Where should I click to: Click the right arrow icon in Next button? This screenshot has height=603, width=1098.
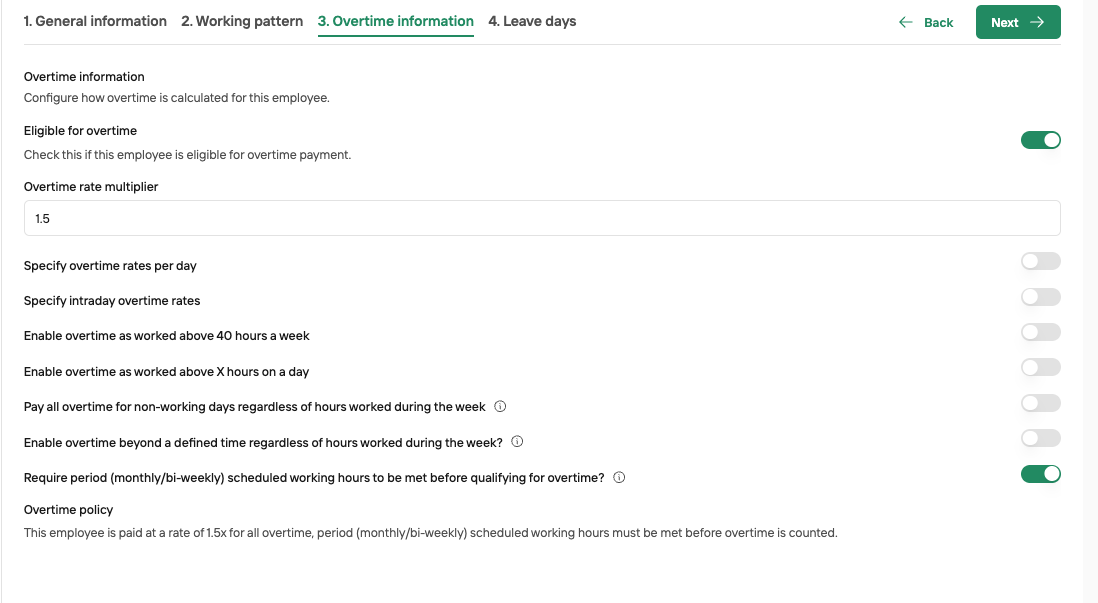click(1037, 22)
